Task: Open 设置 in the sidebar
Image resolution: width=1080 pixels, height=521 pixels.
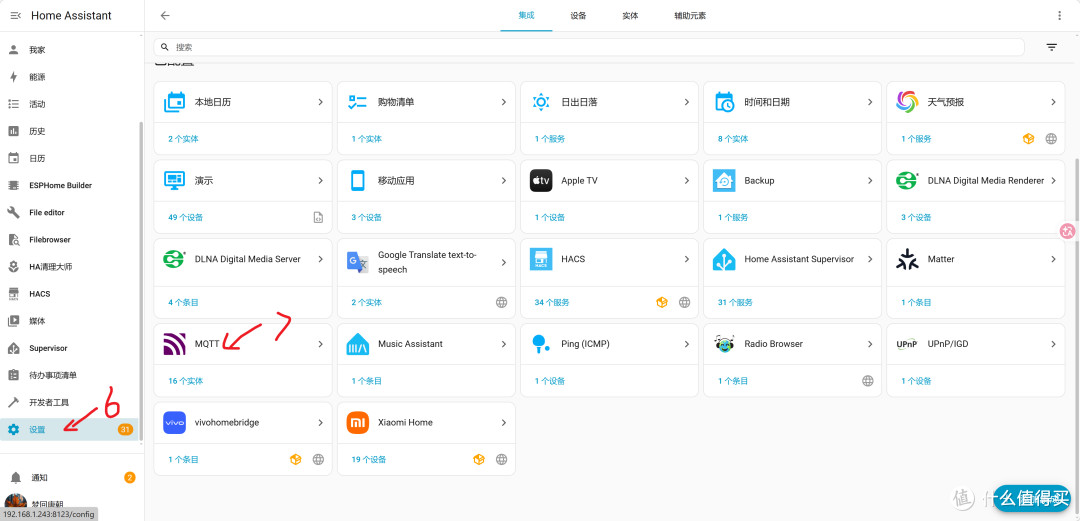Action: [69, 429]
